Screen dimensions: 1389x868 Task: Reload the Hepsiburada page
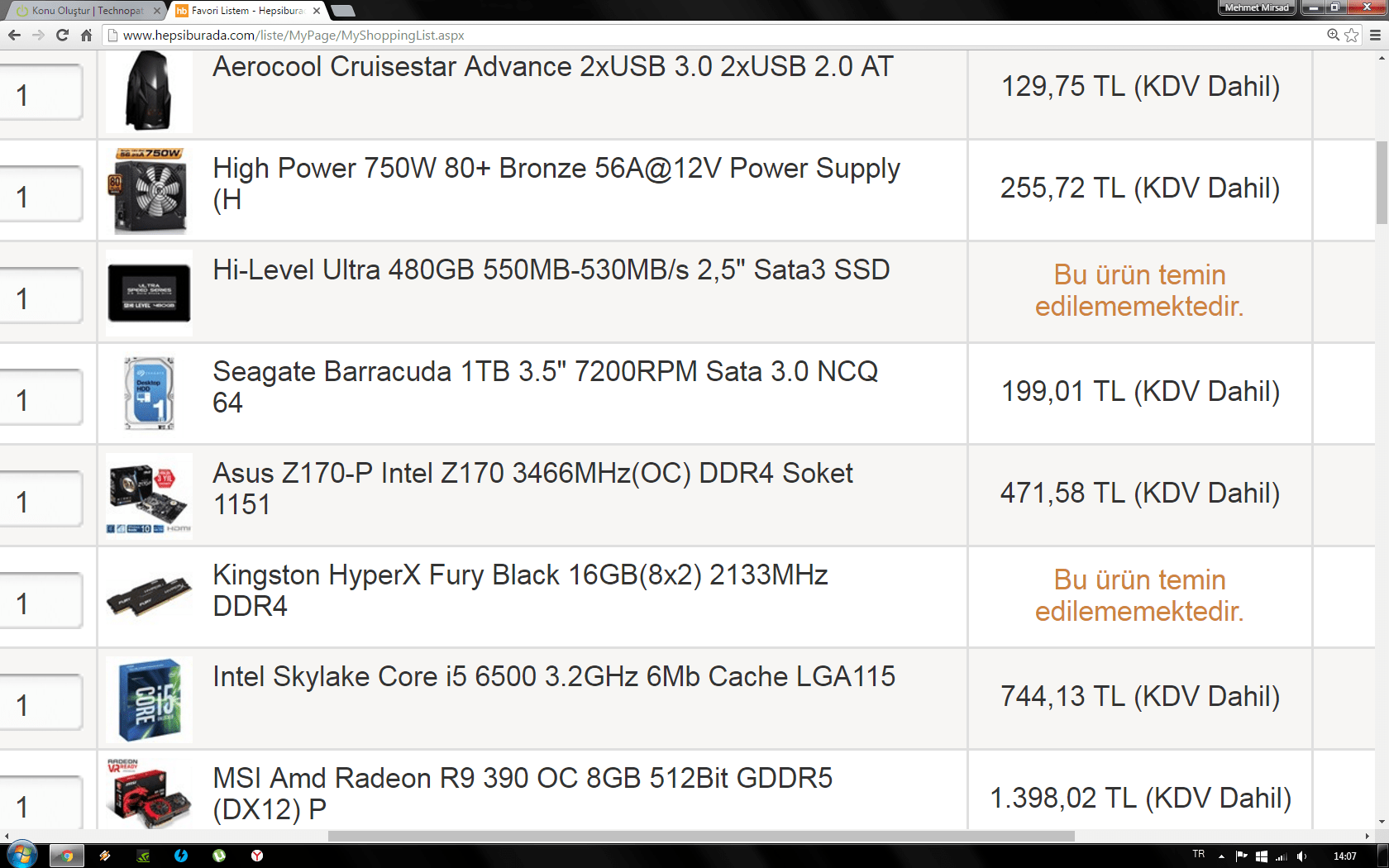point(62,35)
